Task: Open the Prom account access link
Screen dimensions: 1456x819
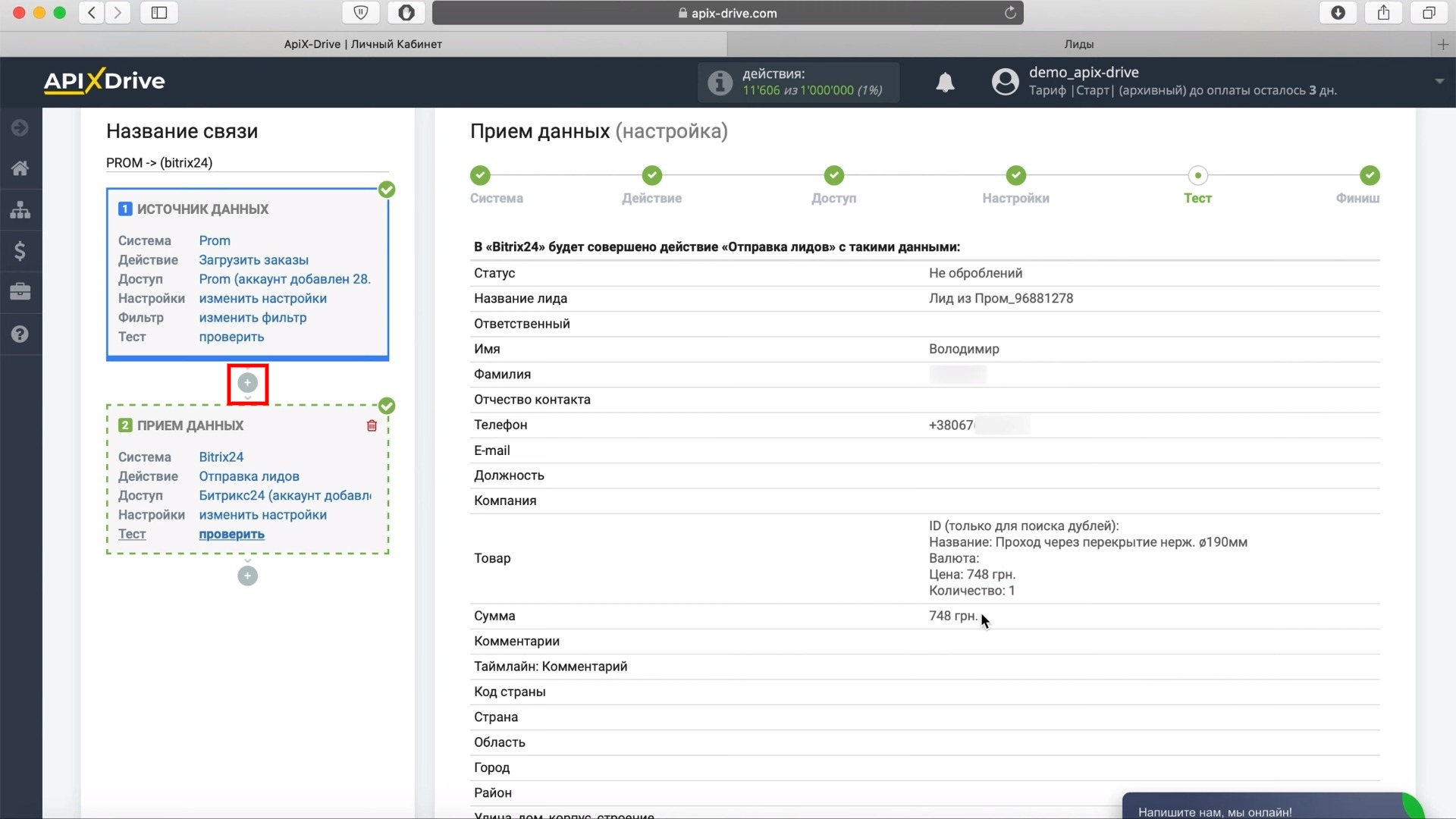Action: tap(285, 279)
